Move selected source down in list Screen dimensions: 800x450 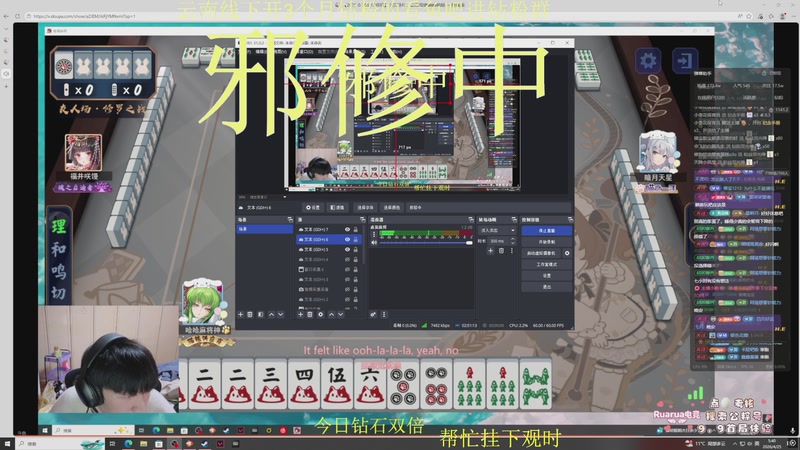(341, 314)
